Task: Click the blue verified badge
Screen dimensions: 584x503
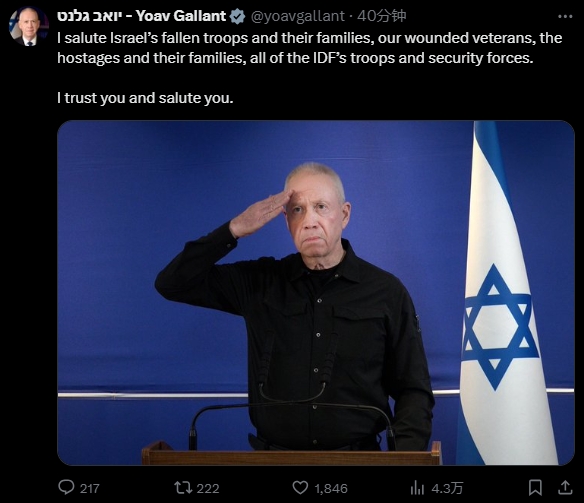Action: [237, 16]
